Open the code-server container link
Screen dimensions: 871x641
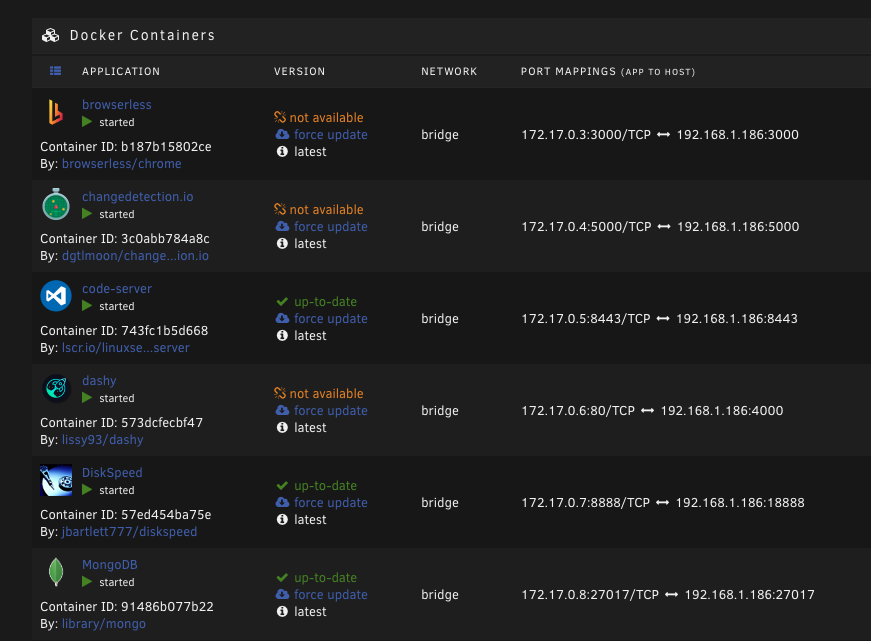coord(117,289)
